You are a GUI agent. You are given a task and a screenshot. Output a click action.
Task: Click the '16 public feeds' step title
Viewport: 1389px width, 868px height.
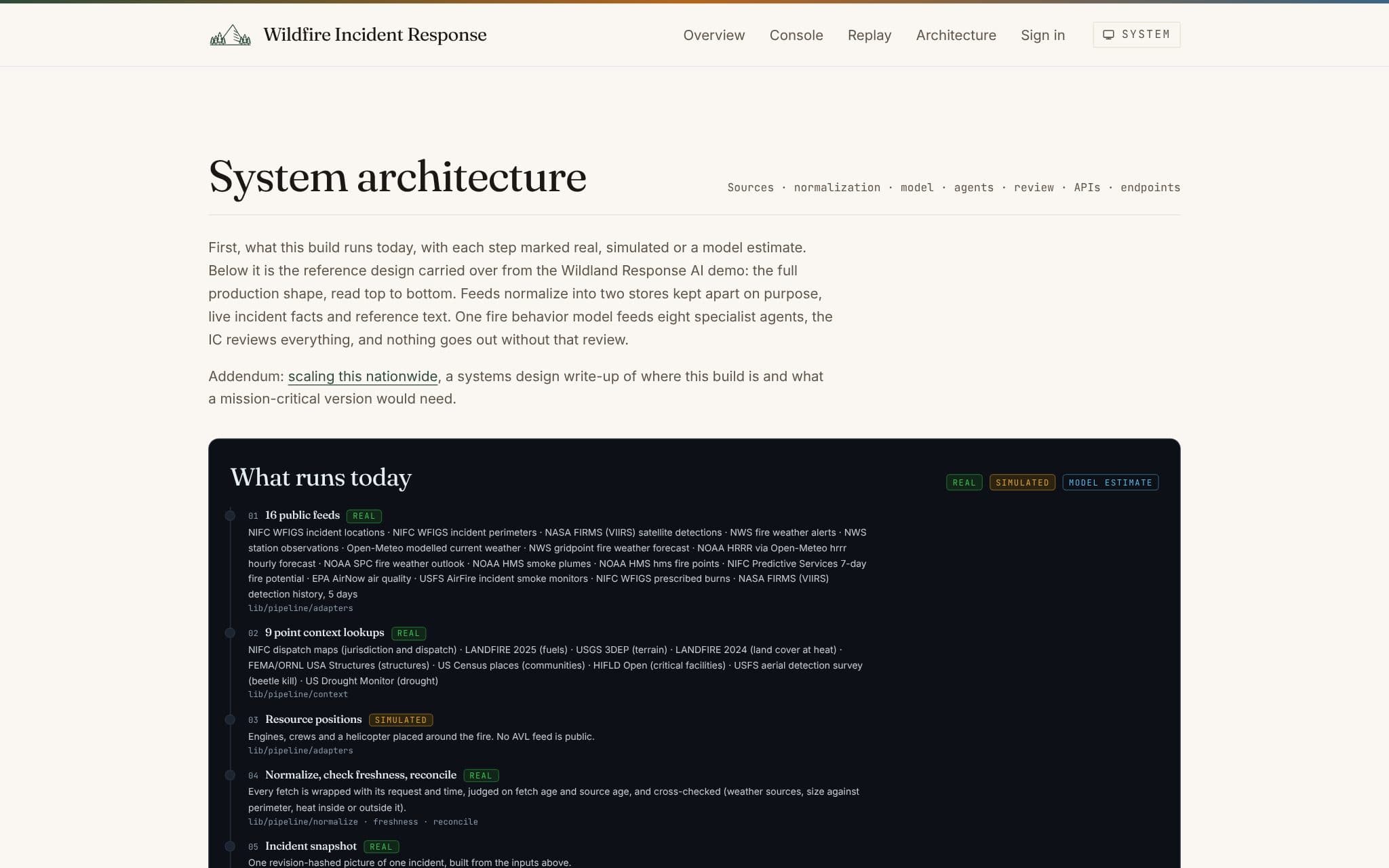tap(302, 515)
